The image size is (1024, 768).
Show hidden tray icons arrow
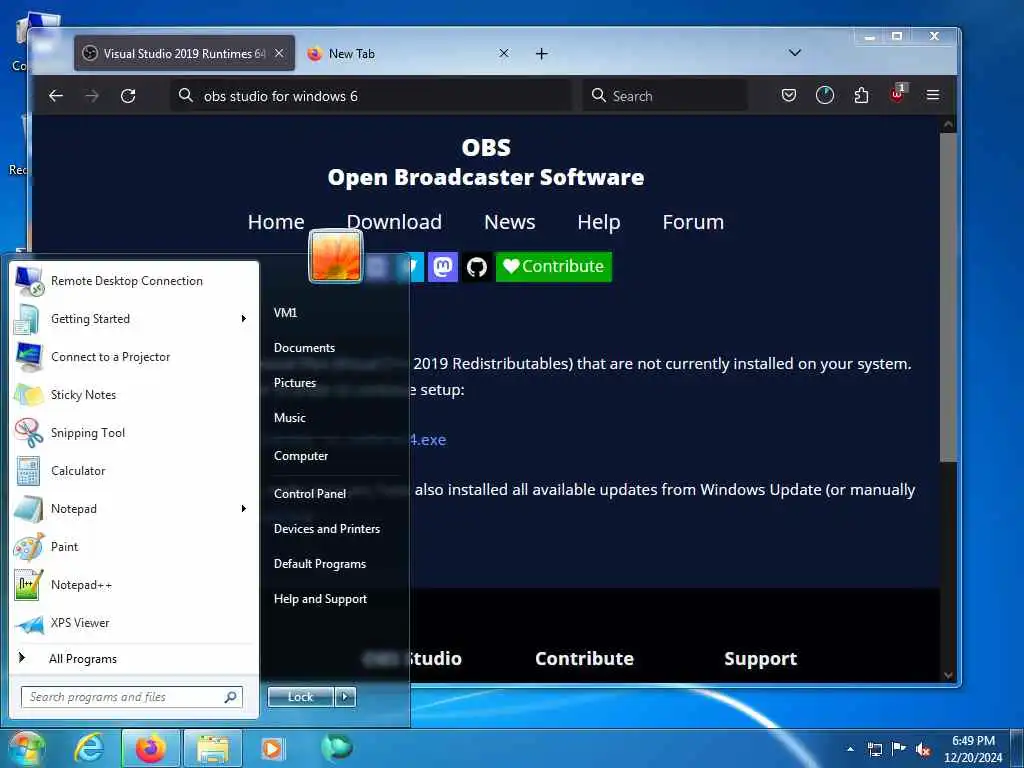tap(850, 750)
